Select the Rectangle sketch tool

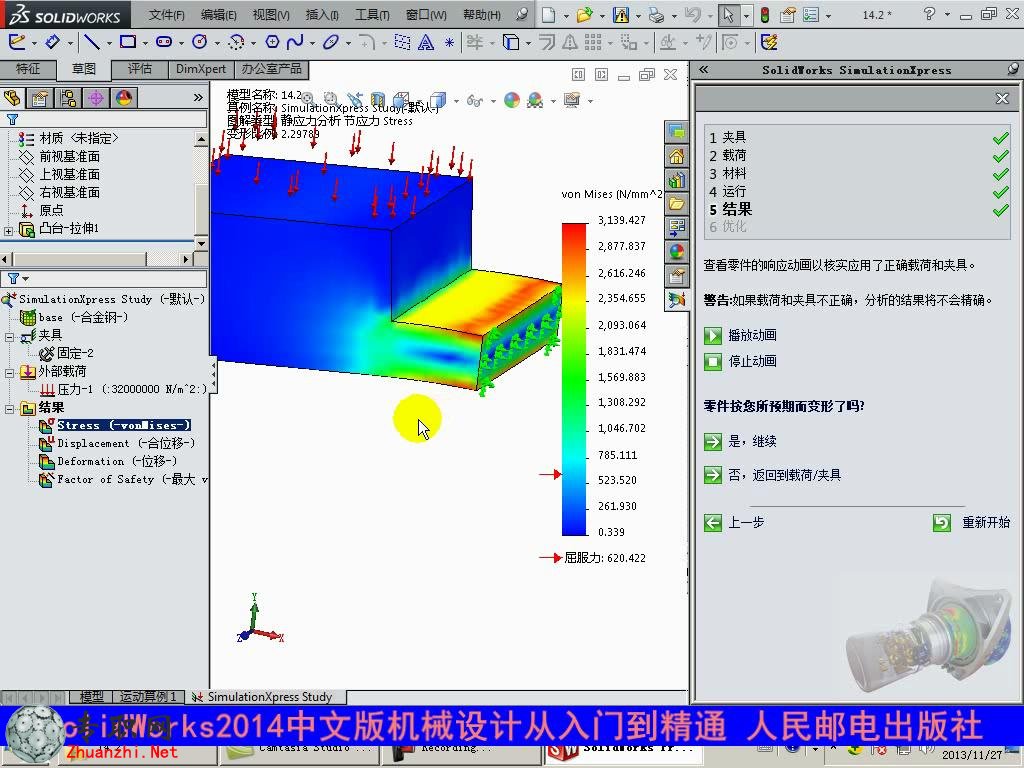point(128,43)
